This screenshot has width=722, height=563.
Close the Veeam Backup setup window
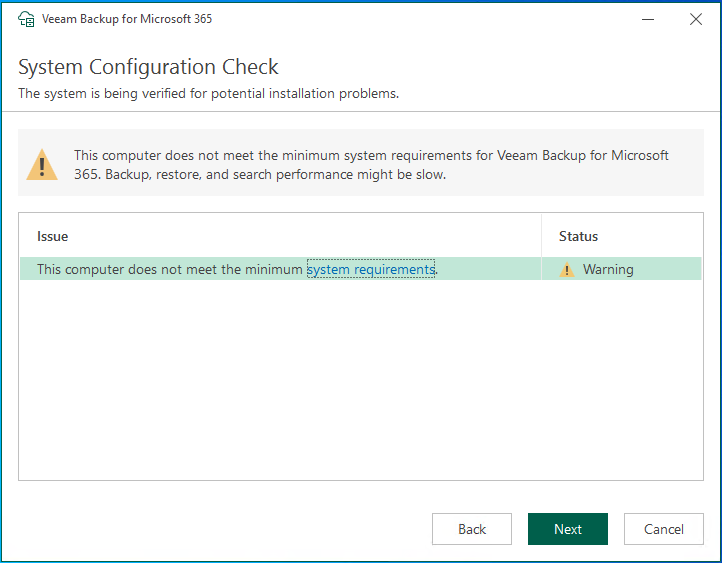point(696,19)
